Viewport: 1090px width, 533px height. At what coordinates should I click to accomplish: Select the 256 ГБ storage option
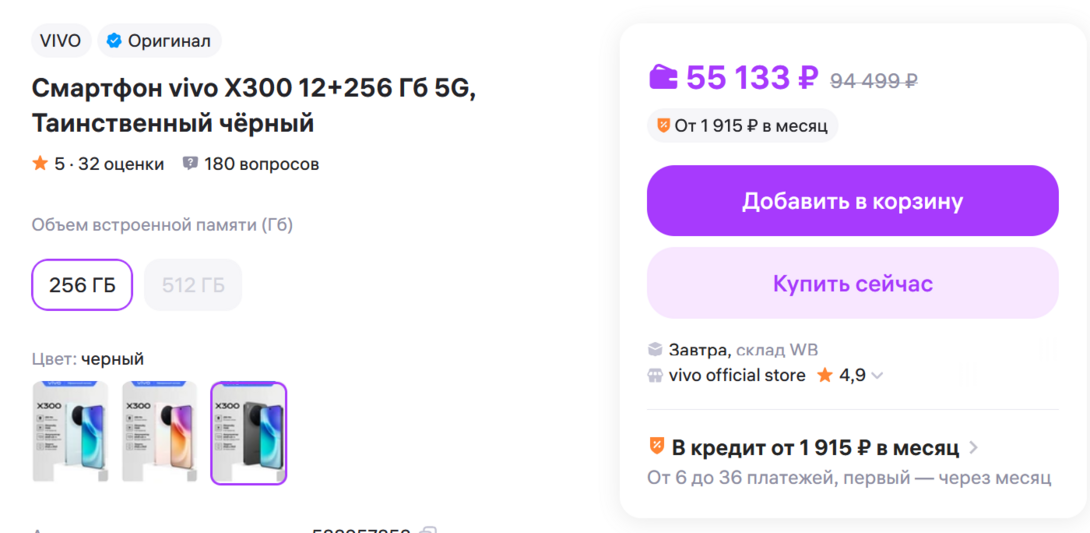[82, 285]
